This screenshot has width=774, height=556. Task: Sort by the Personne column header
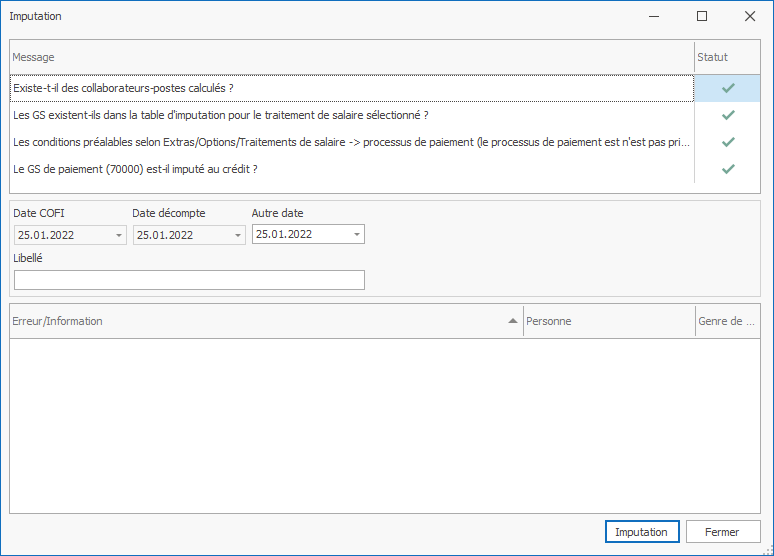coord(608,321)
